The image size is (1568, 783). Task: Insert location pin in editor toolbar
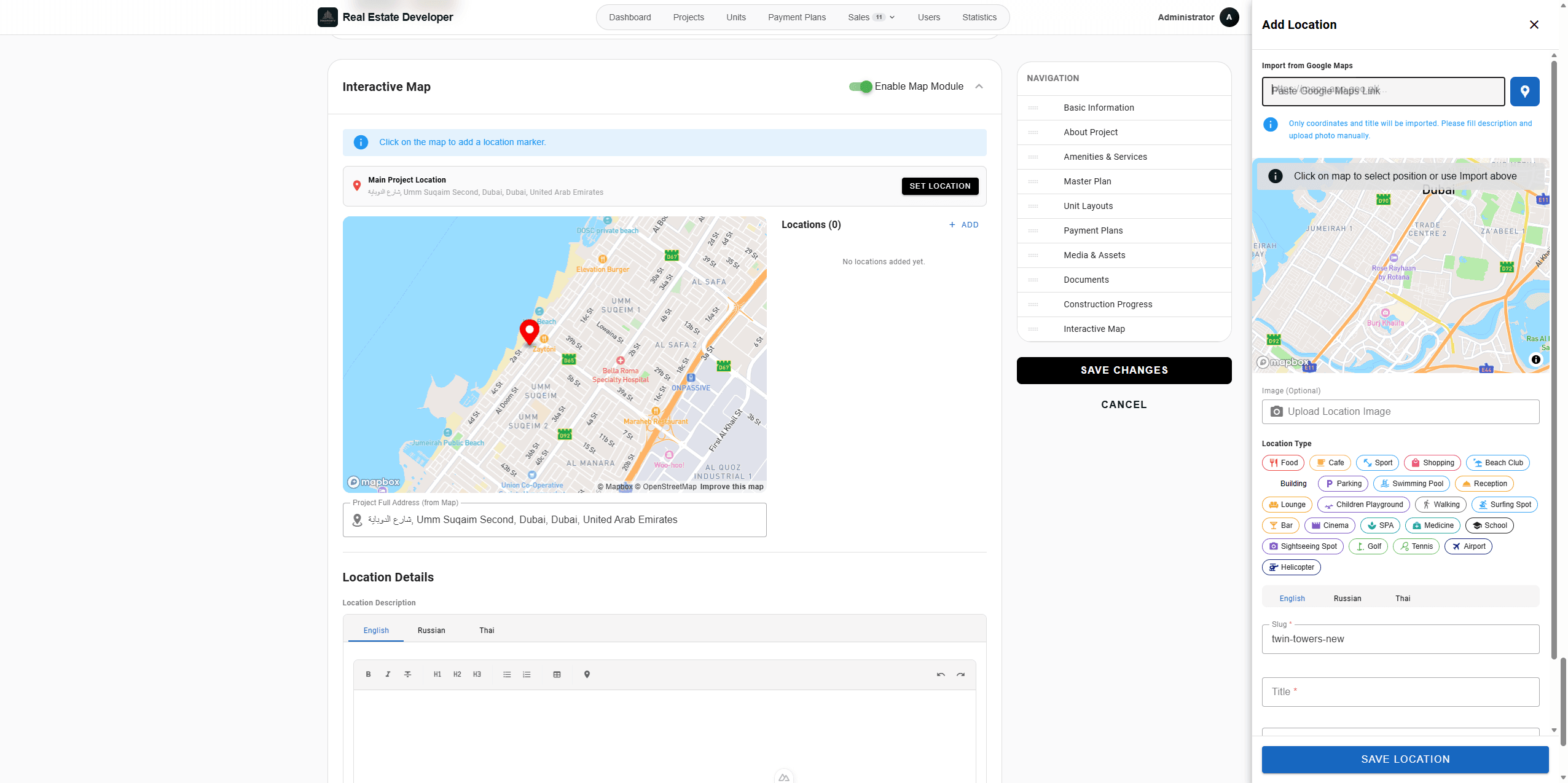click(587, 674)
